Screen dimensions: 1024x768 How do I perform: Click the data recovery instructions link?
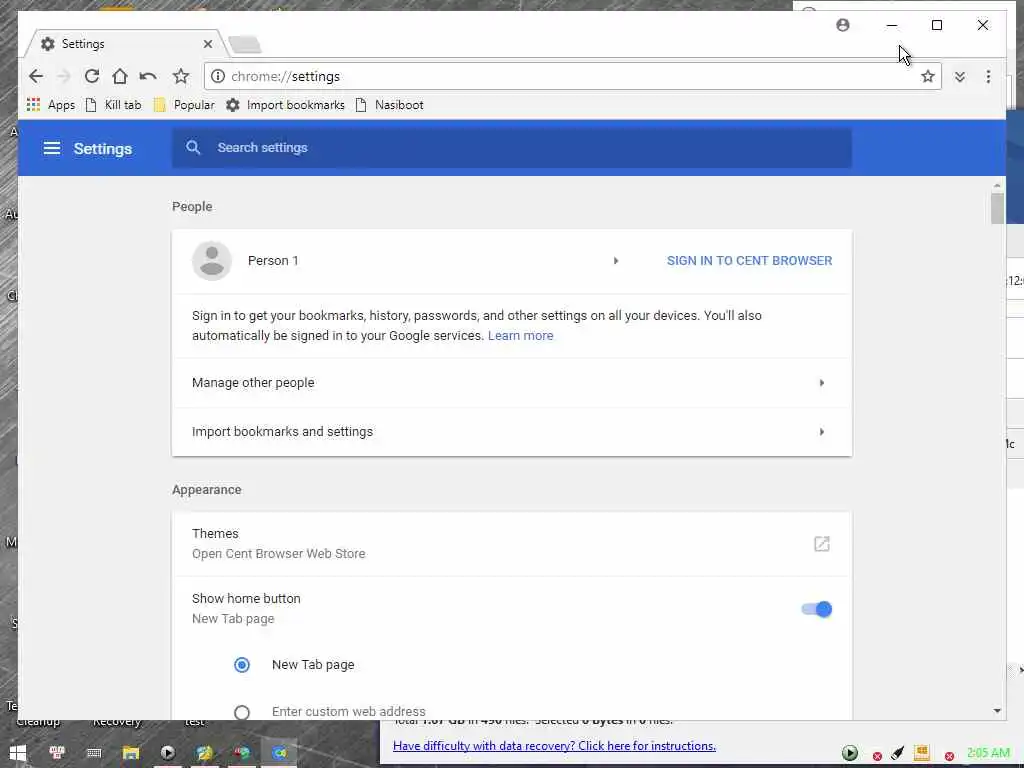[554, 746]
